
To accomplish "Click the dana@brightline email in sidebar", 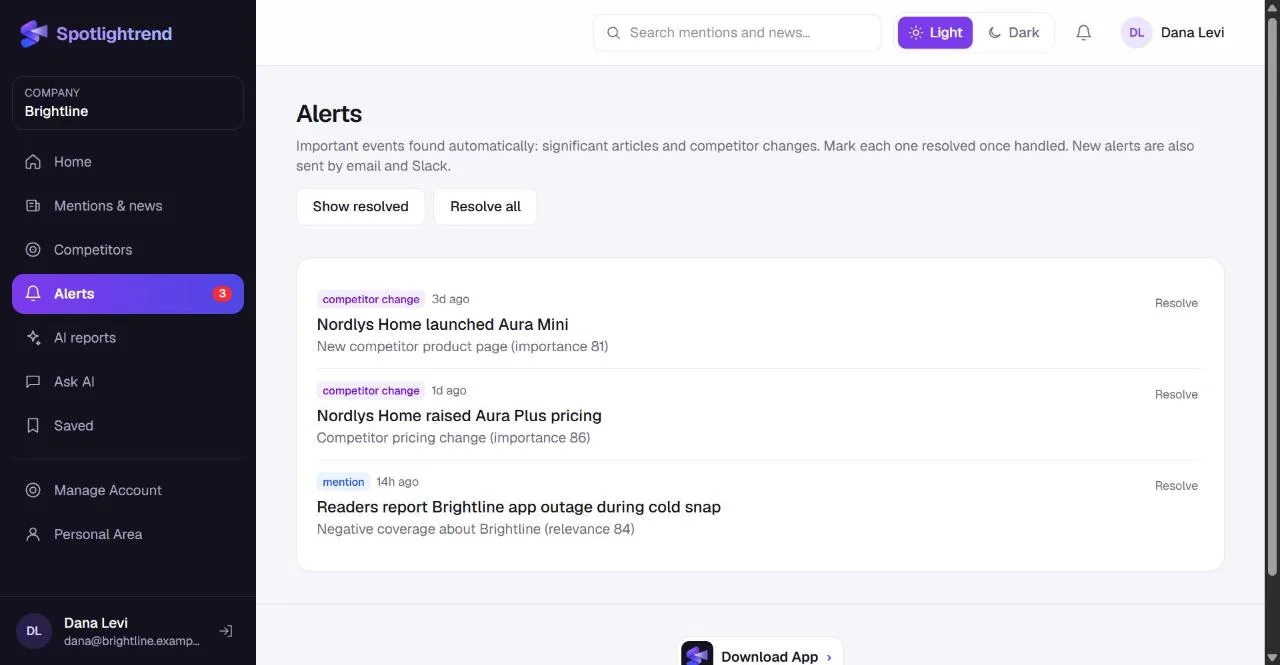I will pyautogui.click(x=132, y=641).
